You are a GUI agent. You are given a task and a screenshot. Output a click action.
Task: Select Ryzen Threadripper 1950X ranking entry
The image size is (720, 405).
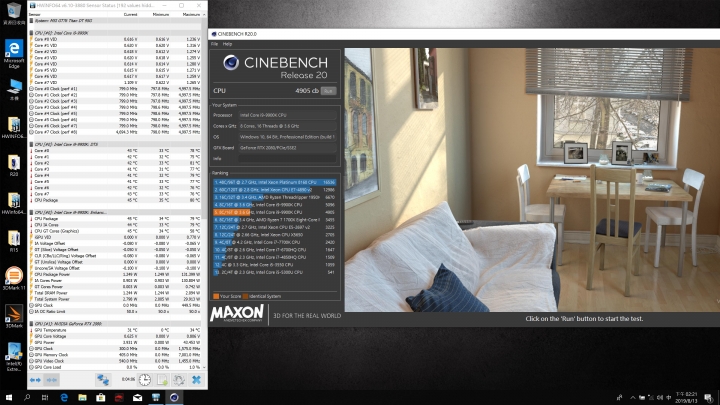[275, 197]
